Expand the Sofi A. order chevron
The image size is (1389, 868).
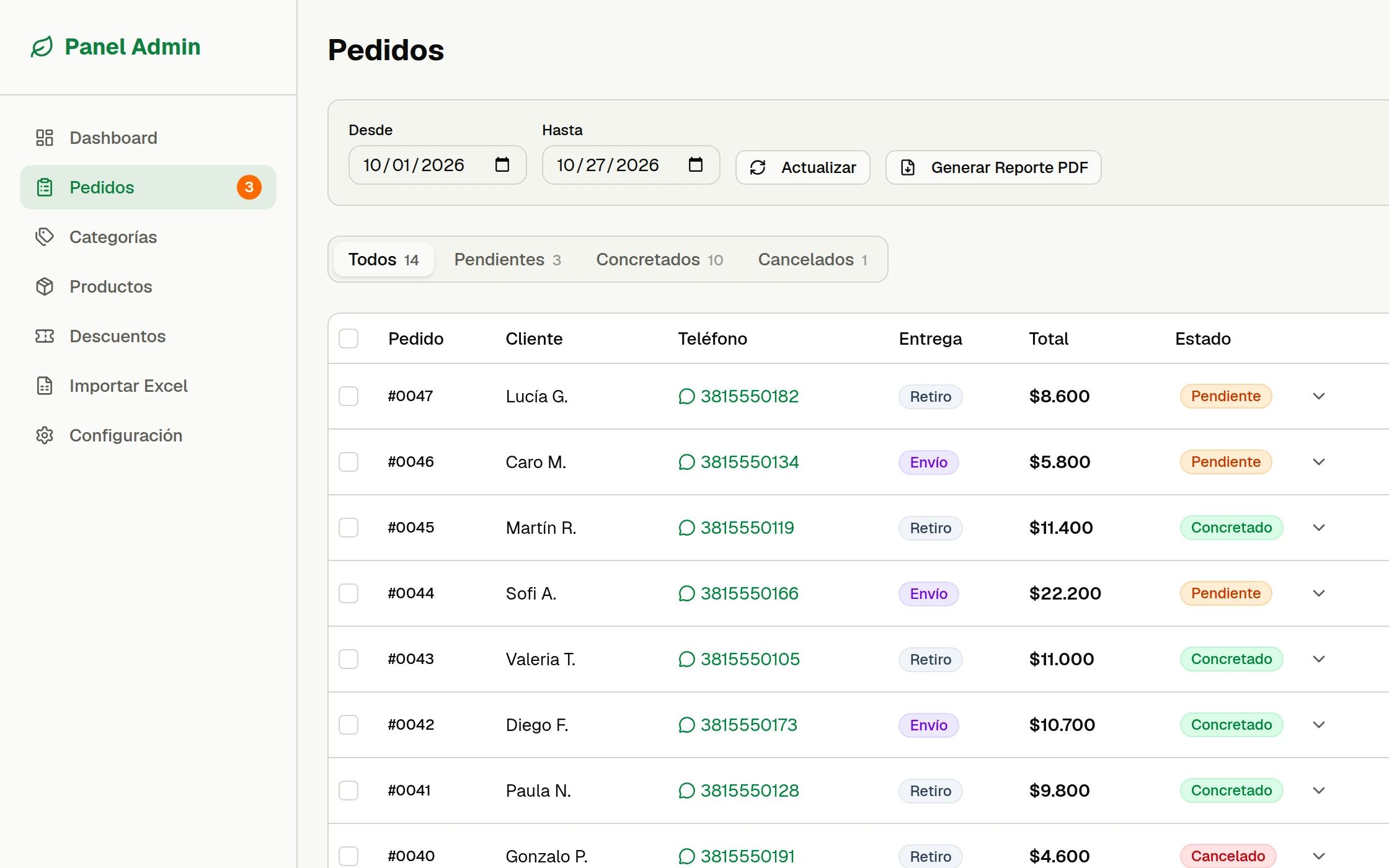[x=1319, y=593]
